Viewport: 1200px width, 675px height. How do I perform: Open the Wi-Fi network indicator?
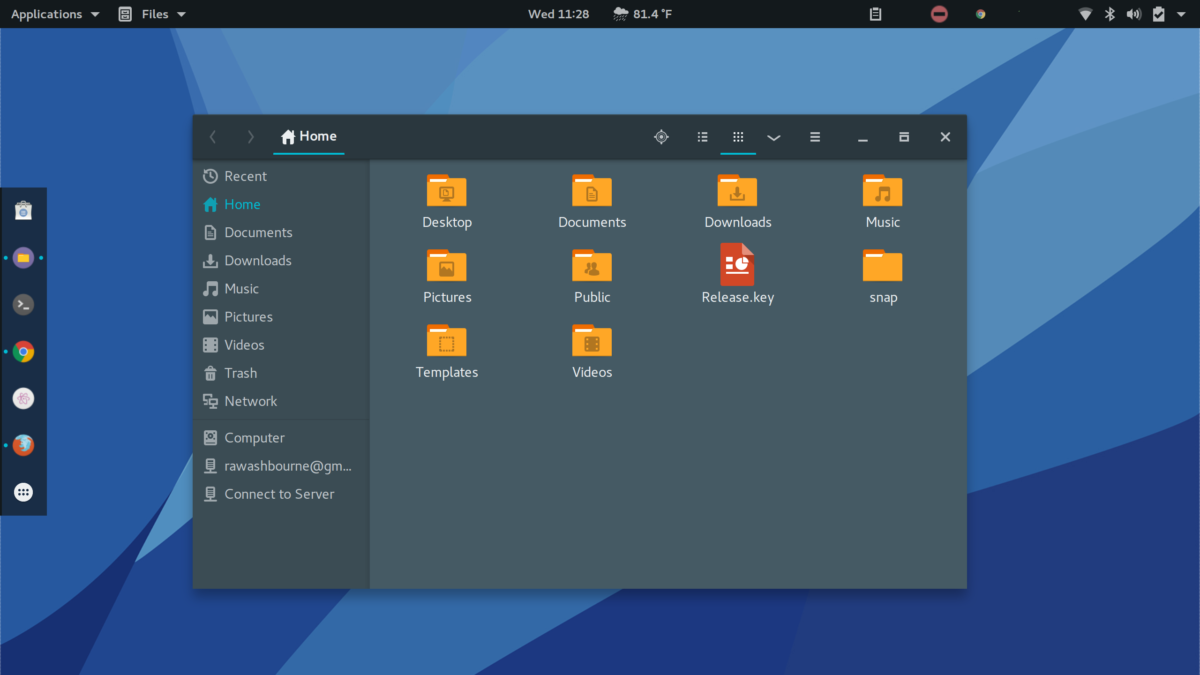[1085, 14]
